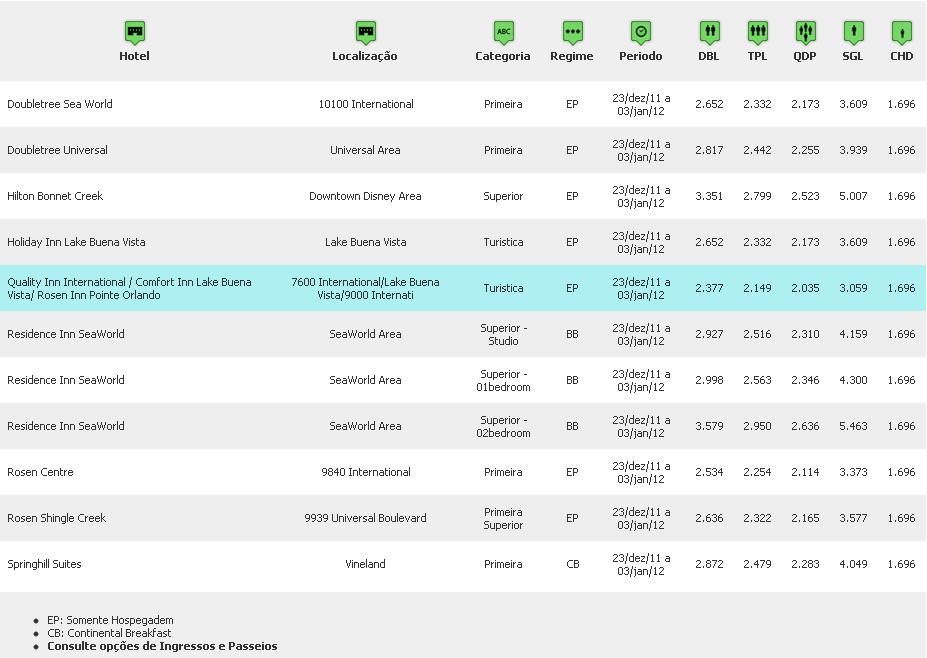
Task: Select the highlighted Quality Inn International row
Action: (x=130, y=288)
